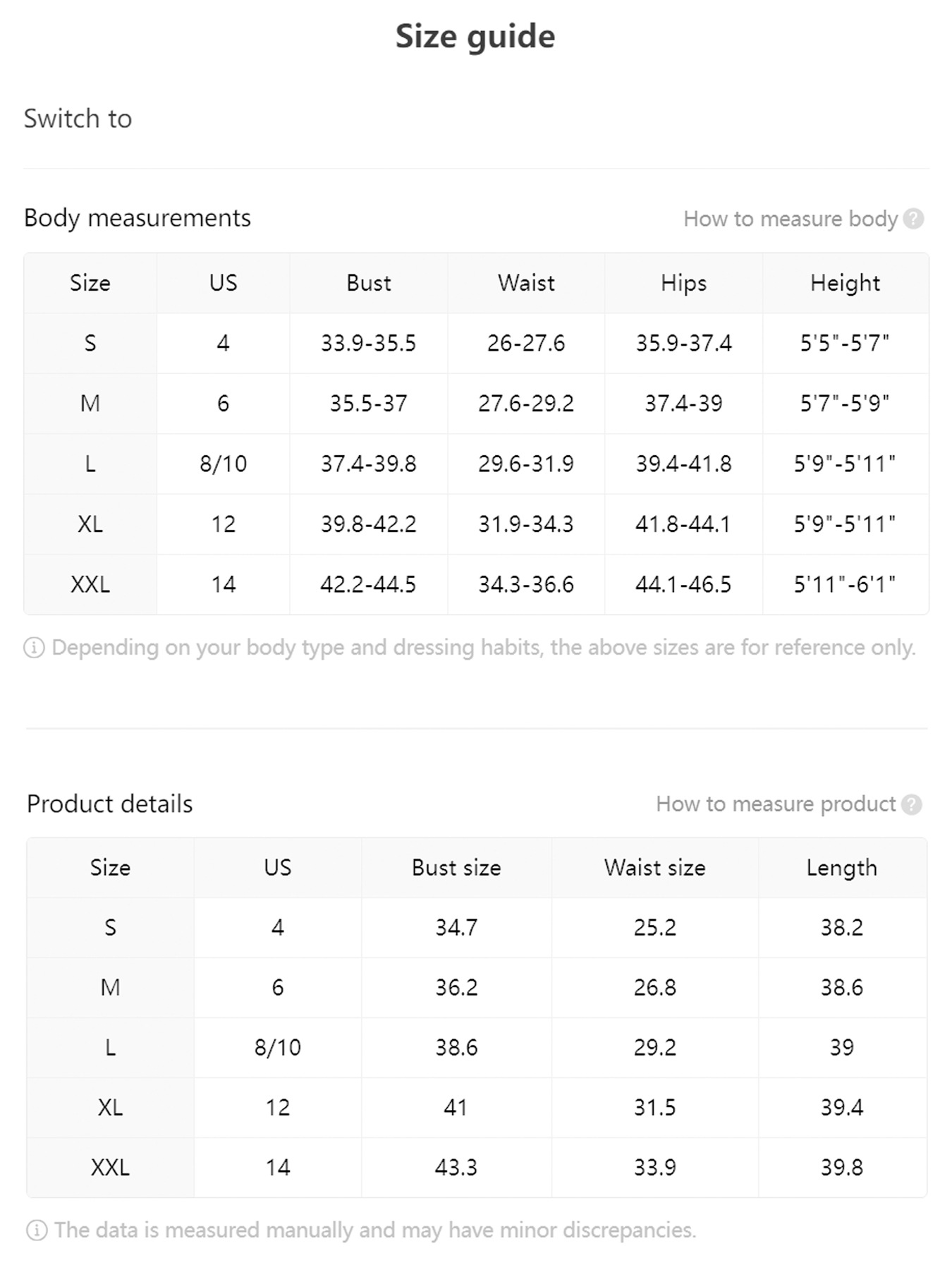Click the product waist size value 31.5
Image resolution: width=952 pixels, height=1270 pixels.
[x=654, y=1108]
